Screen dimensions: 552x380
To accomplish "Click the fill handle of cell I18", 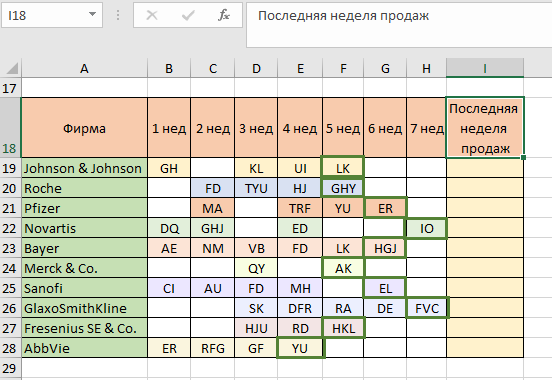I will (523, 157).
